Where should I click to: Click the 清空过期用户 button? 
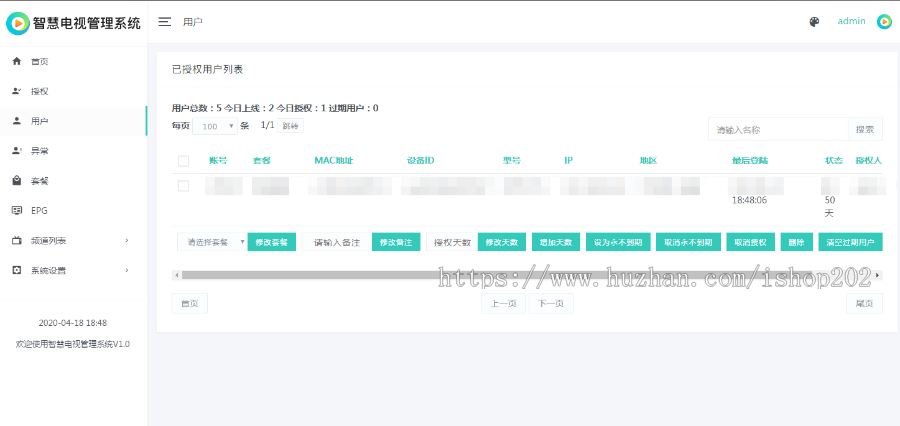850,242
